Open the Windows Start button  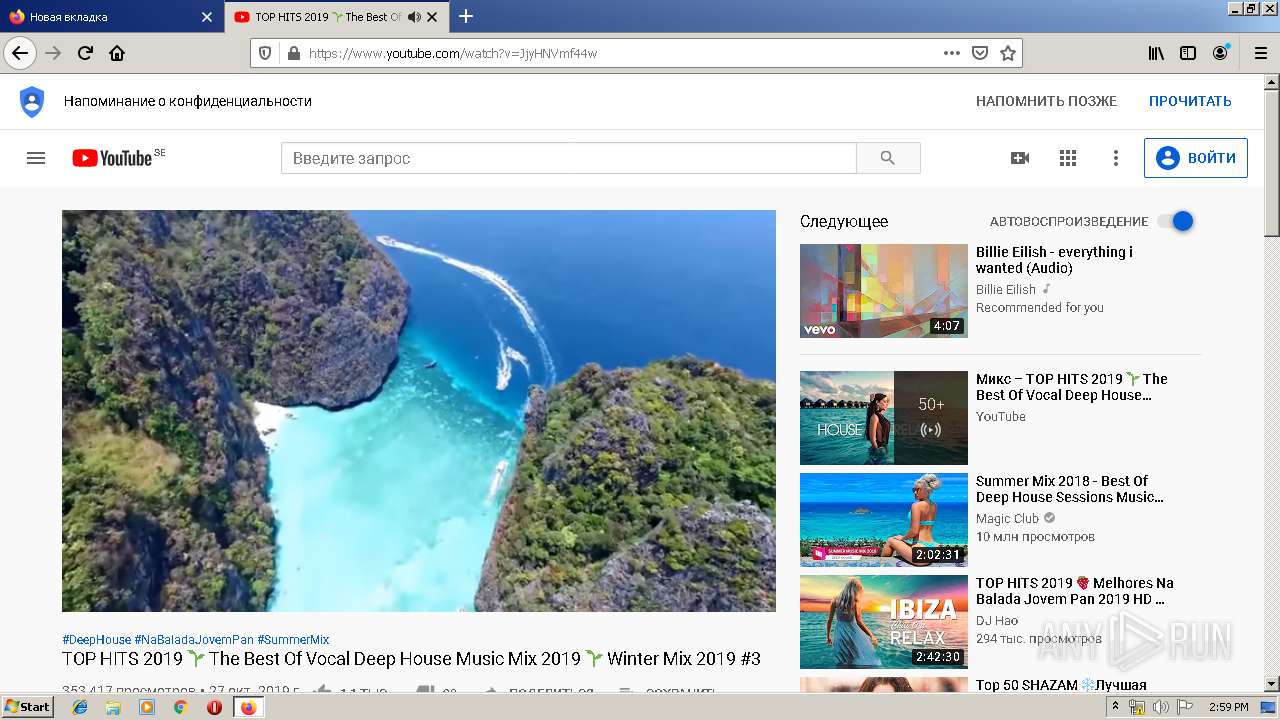(28, 707)
